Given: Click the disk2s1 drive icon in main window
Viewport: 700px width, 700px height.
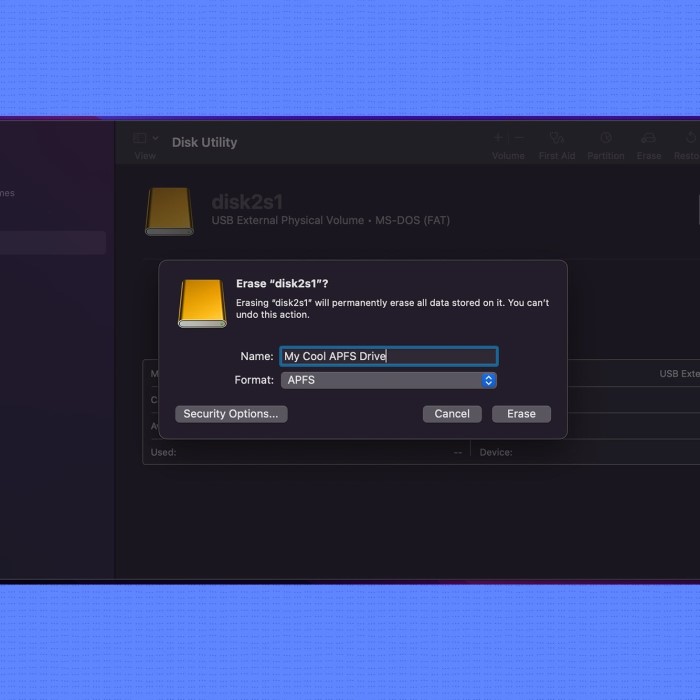Looking at the screenshot, I should 170,211.
